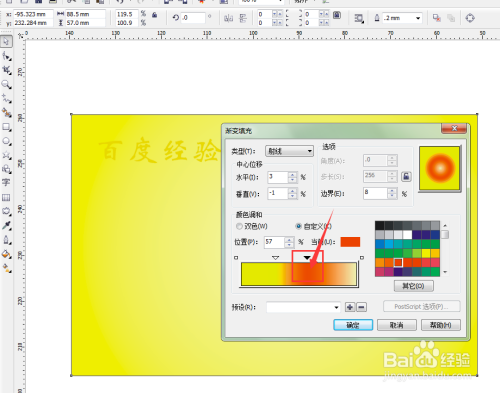The height and width of the screenshot is (393, 500).
Task: Select the Polygon star tool
Action: coord(6,155)
